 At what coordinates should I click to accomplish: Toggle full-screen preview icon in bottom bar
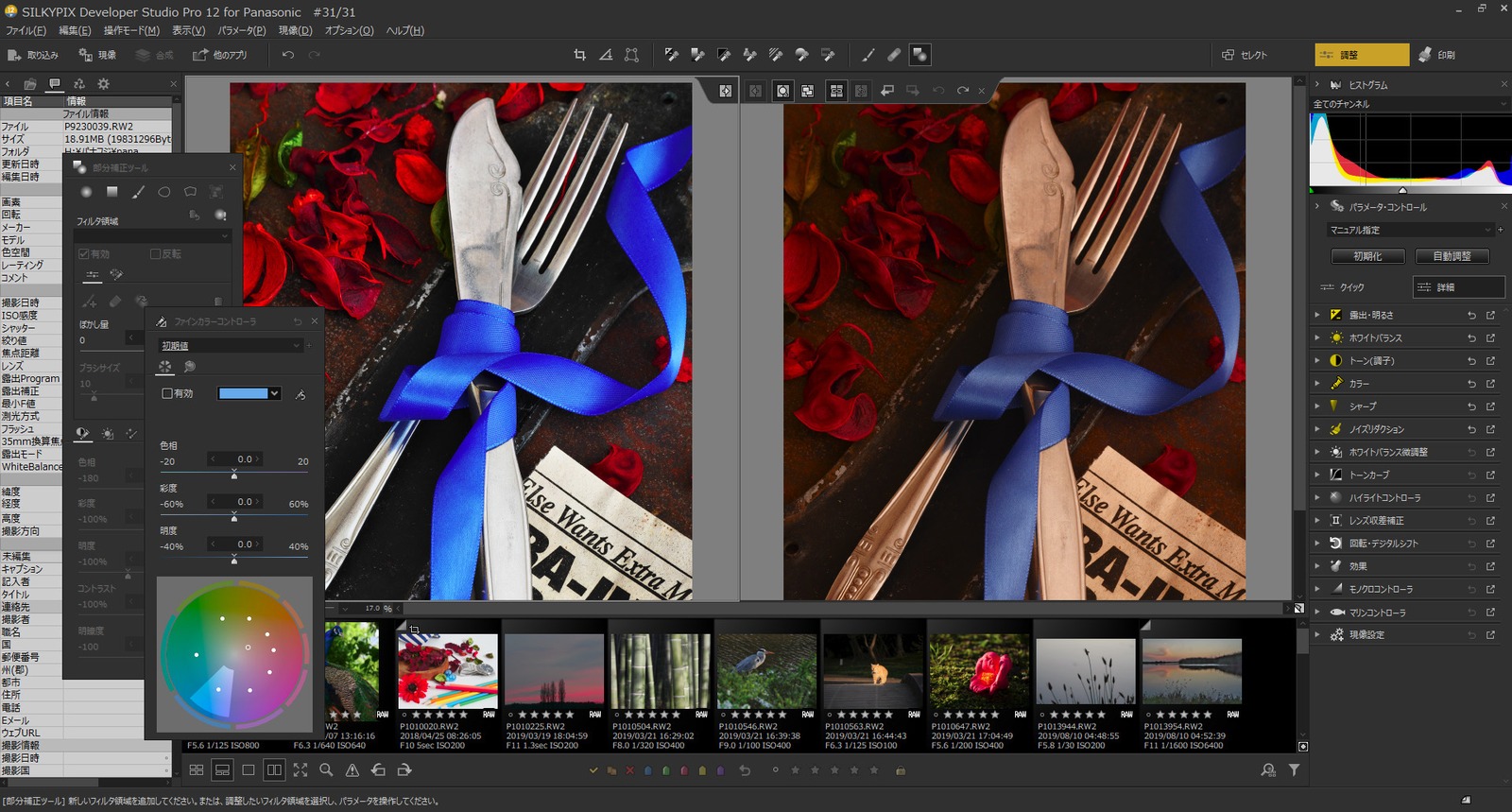(x=301, y=770)
